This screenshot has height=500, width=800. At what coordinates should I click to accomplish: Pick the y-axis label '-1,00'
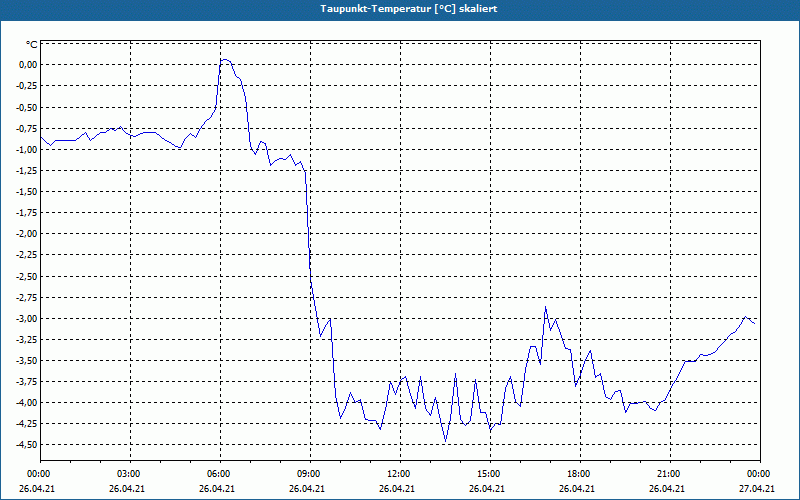click(27, 149)
